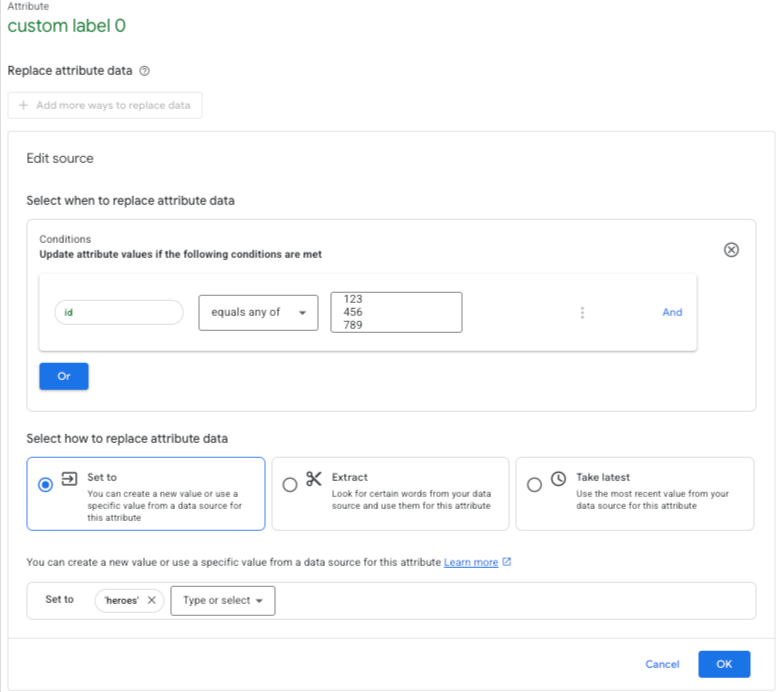Select the Set to radio button
The height and width of the screenshot is (692, 779).
coord(45,484)
